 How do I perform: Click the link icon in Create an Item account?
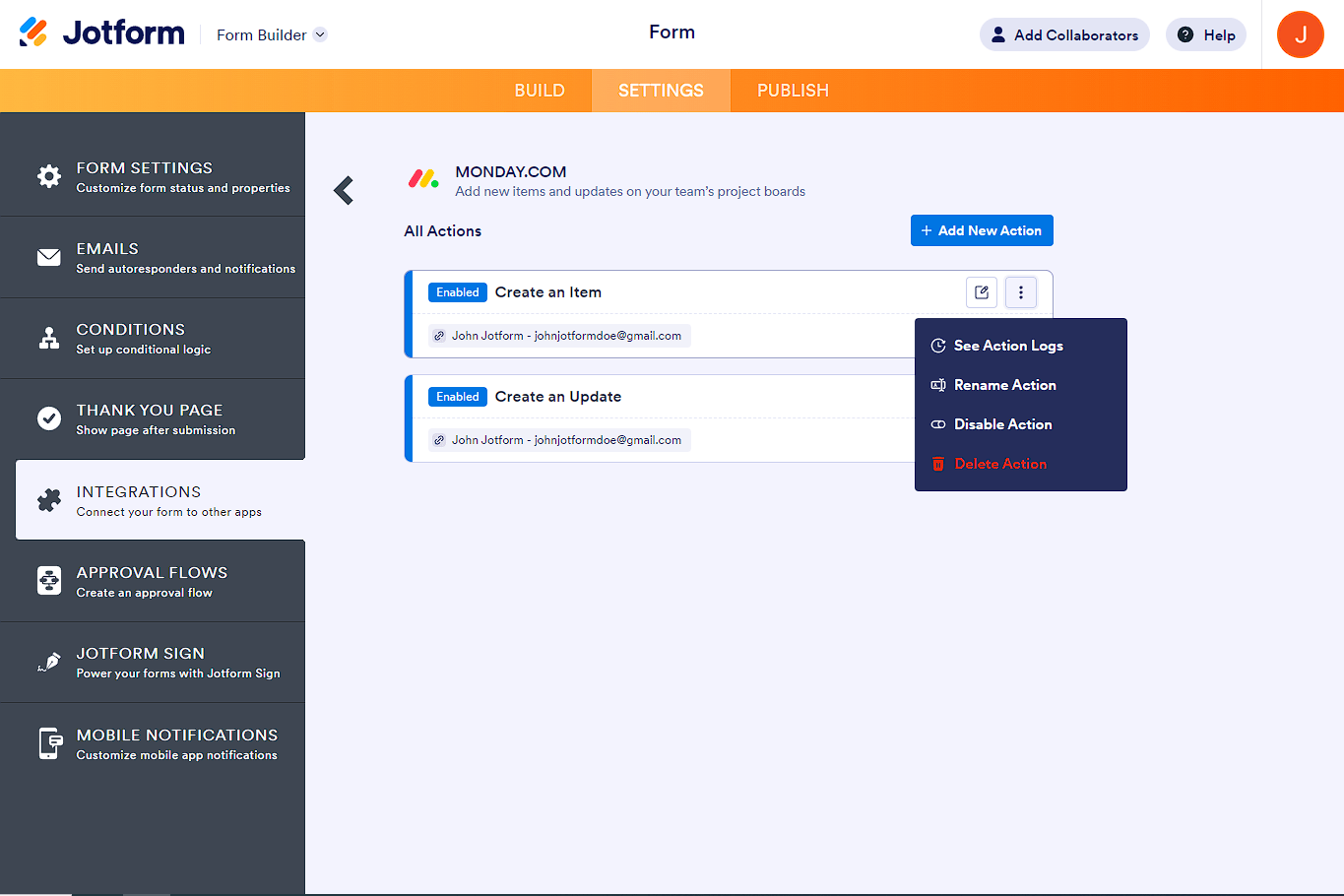(x=439, y=336)
